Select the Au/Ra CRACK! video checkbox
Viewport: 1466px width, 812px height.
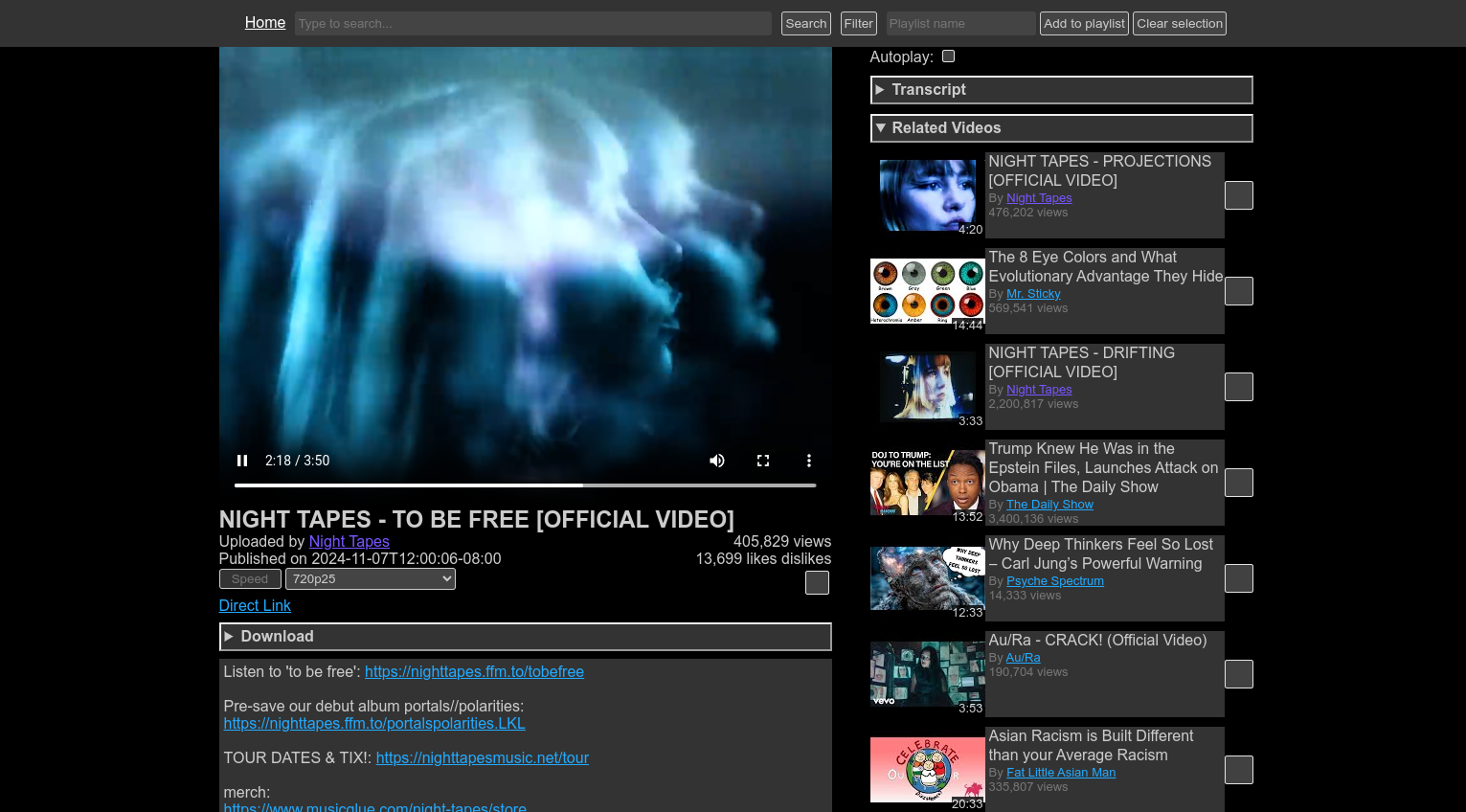(1239, 674)
